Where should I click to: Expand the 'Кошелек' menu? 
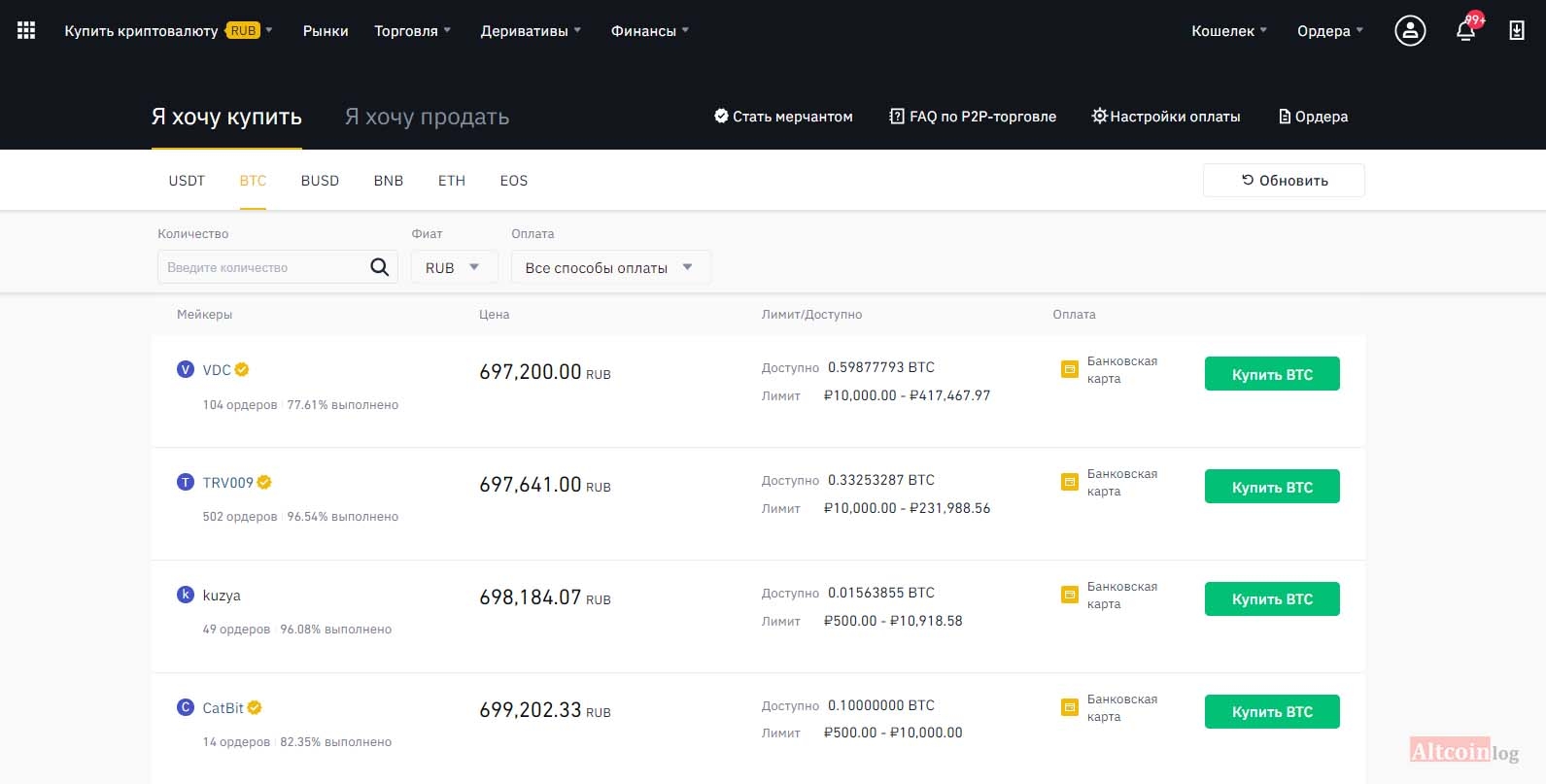click(x=1229, y=30)
